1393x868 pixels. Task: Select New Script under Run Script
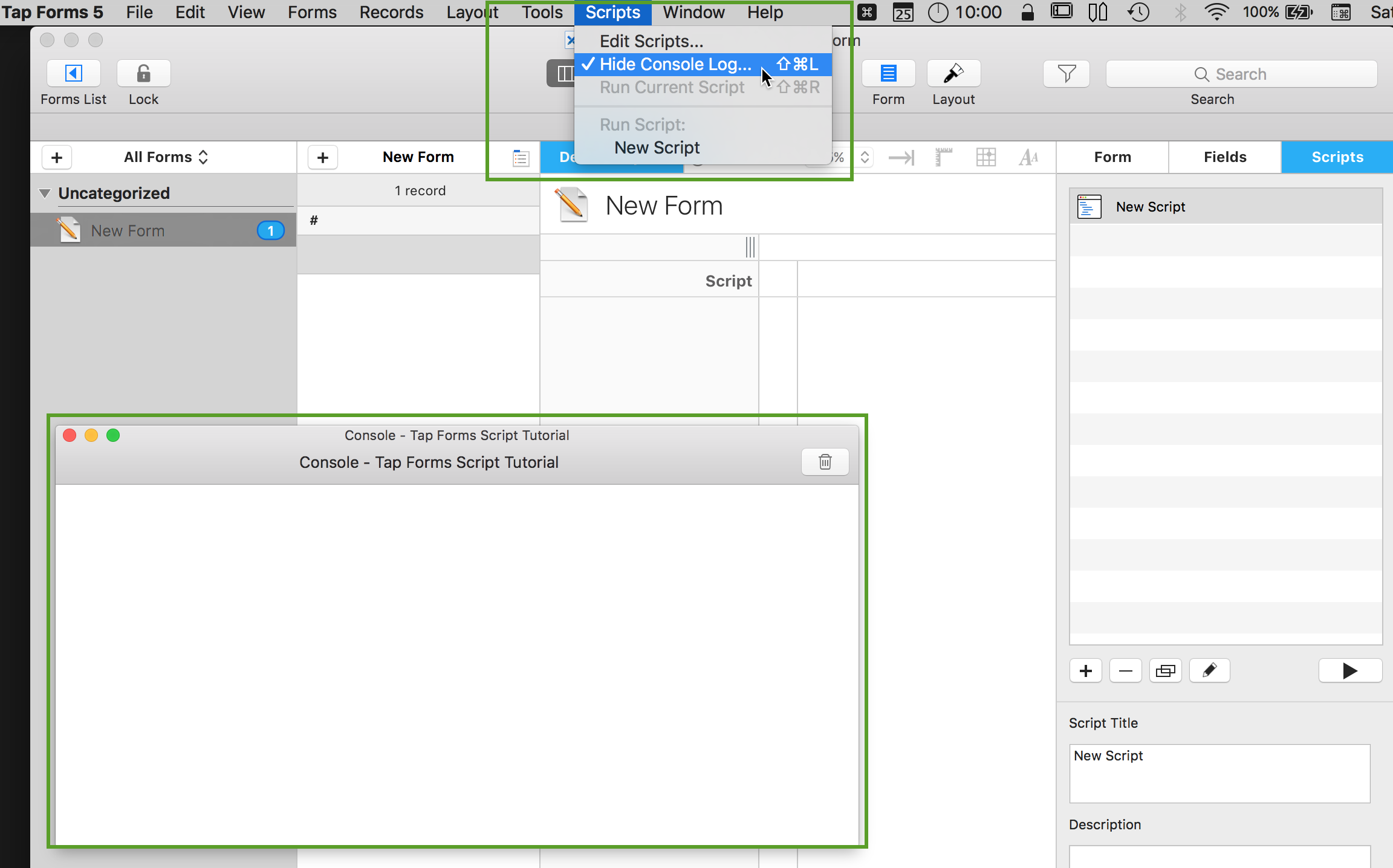coord(657,147)
